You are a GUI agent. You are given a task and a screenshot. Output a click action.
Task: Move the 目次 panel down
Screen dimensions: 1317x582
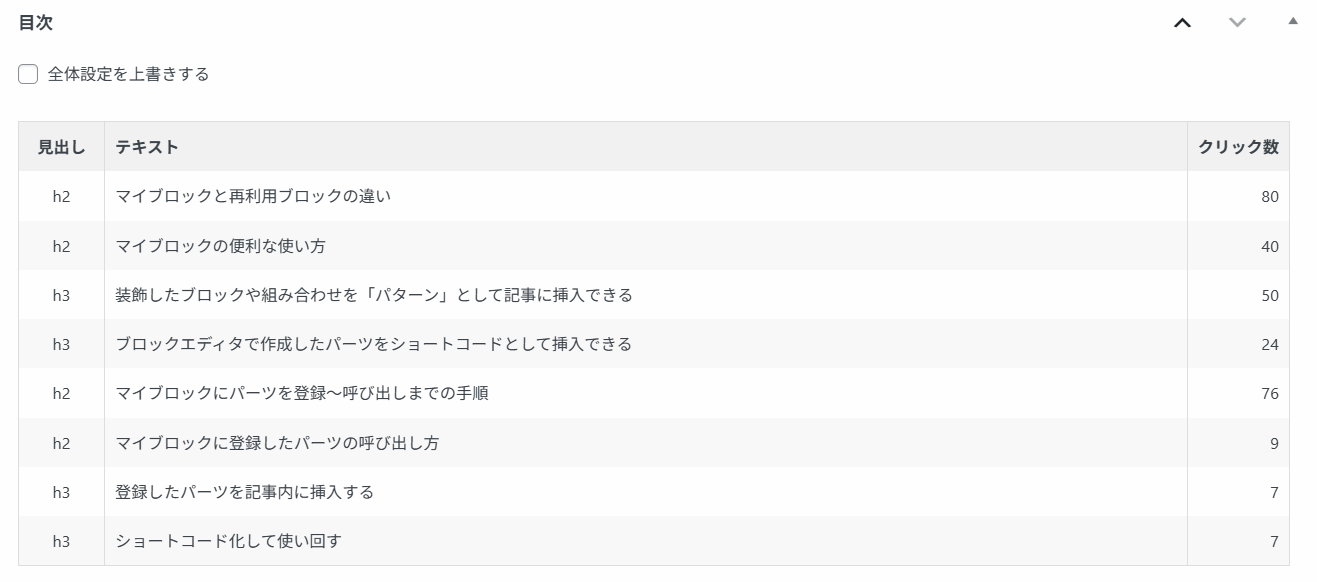pyautogui.click(x=1237, y=23)
